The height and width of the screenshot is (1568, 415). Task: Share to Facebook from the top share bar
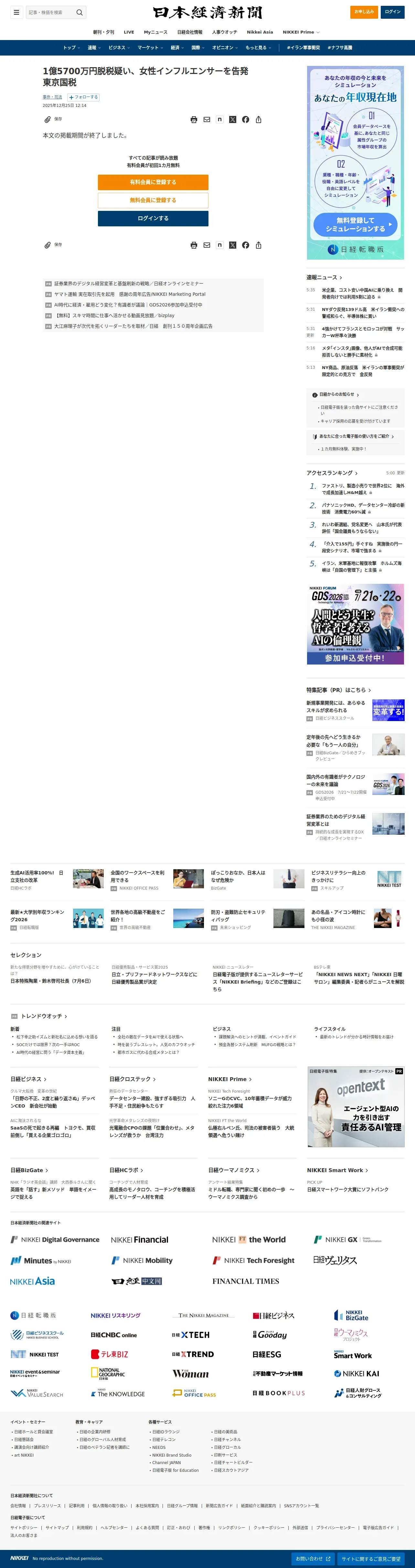[x=245, y=120]
